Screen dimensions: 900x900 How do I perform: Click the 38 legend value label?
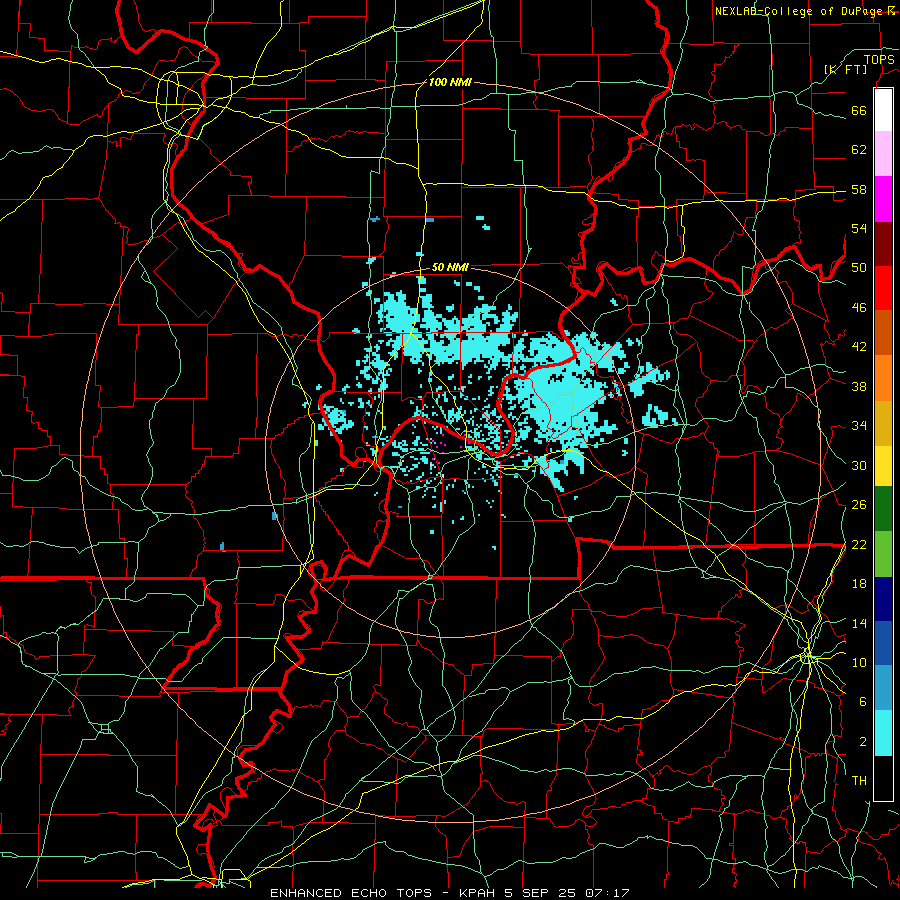[x=859, y=386]
